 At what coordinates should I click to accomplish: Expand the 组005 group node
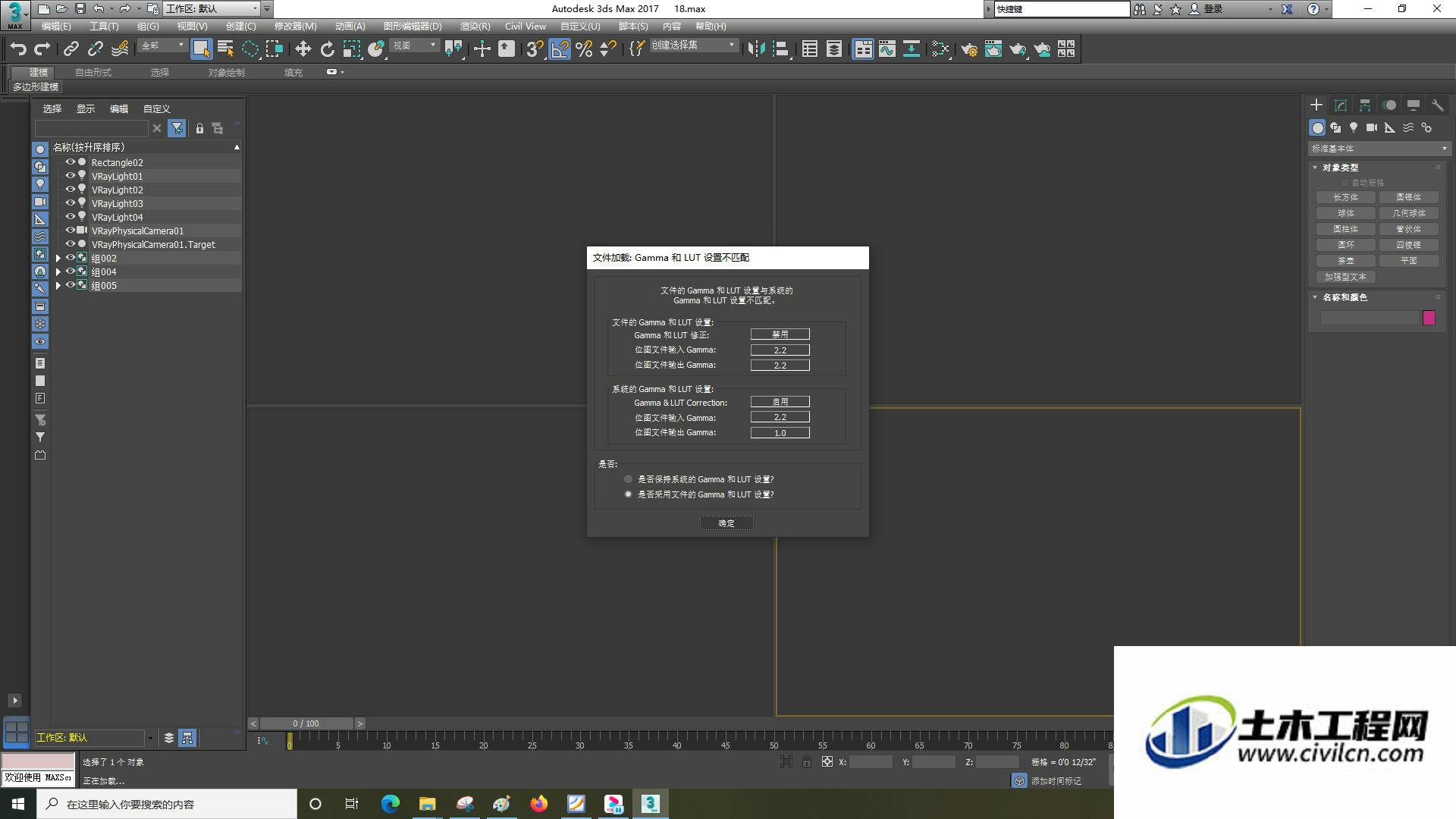(x=58, y=286)
